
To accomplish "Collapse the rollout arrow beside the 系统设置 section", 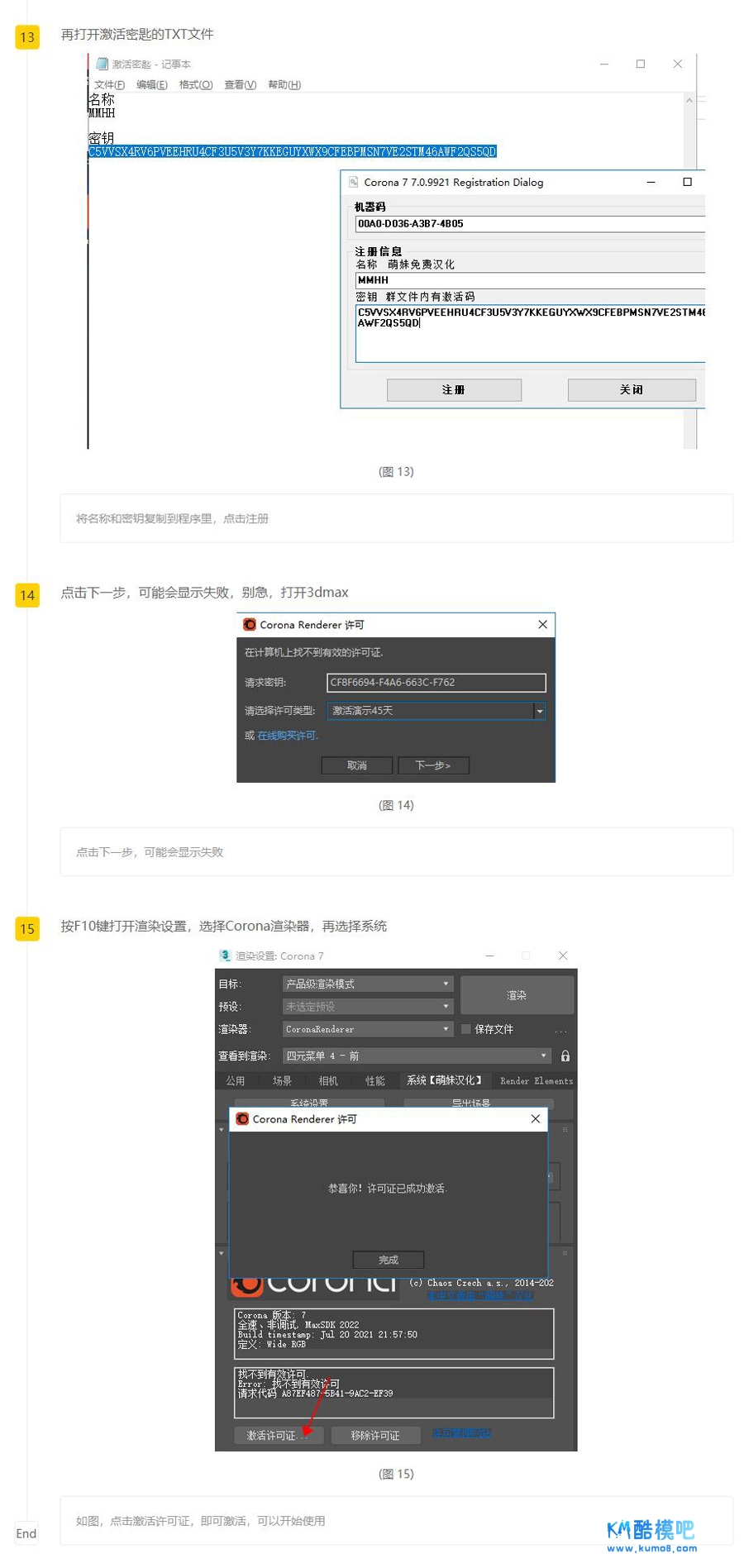I will point(222,1130).
